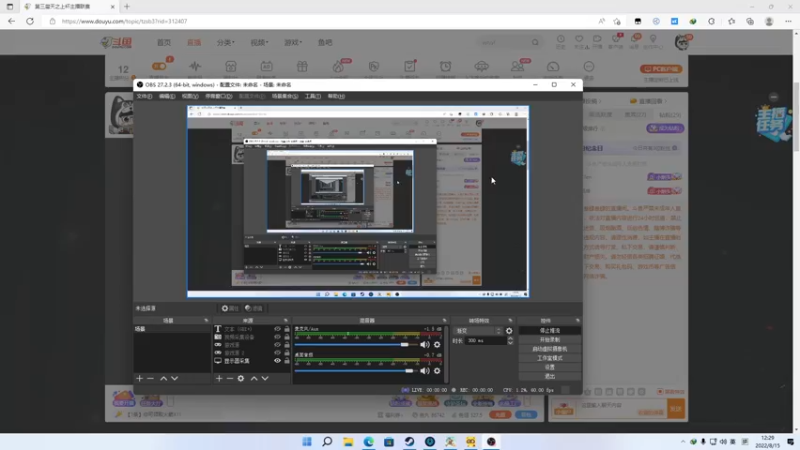Lock the 游戏源 2 source
This screenshot has width=800, height=450.
point(287,353)
